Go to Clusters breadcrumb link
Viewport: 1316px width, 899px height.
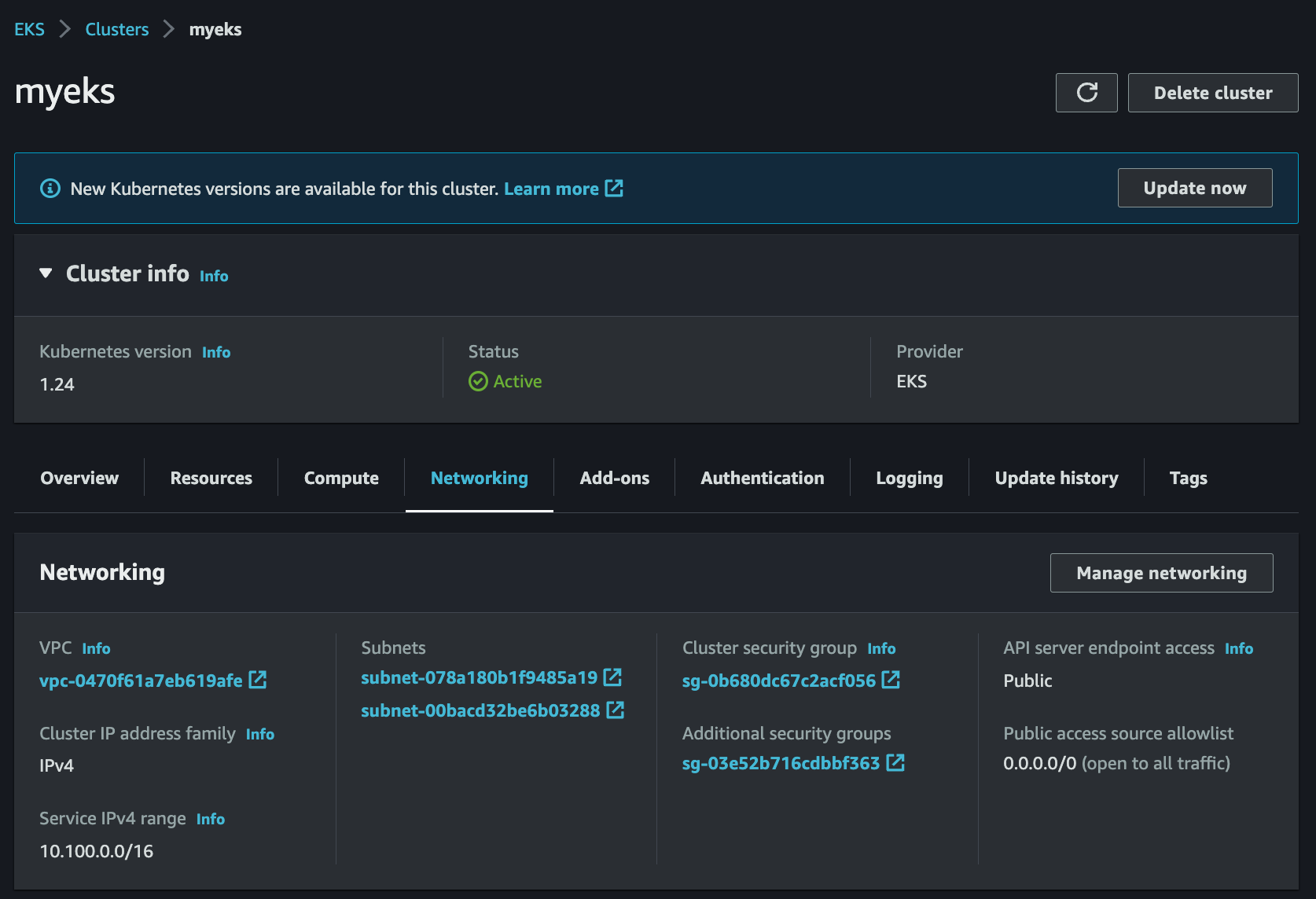[117, 29]
